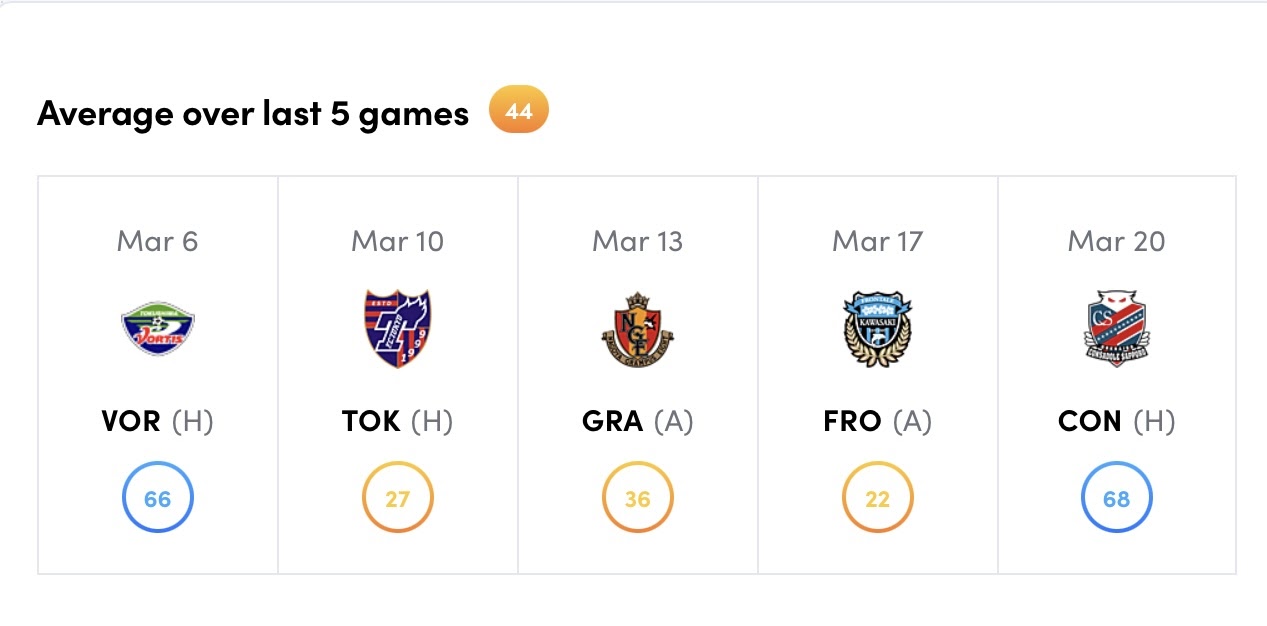Open the Mar 20 game date

(1117, 241)
